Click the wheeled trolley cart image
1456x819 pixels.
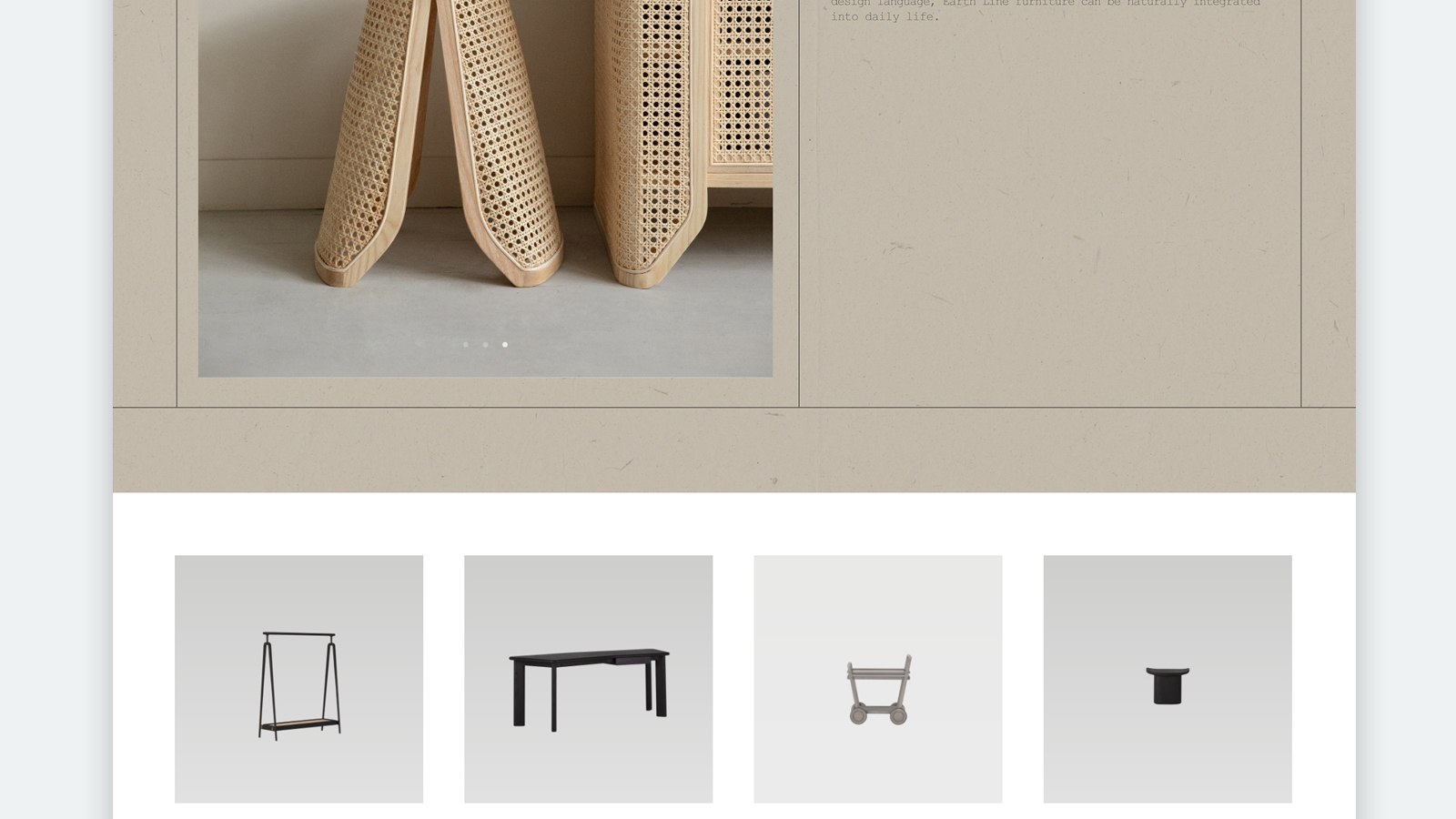tap(878, 690)
